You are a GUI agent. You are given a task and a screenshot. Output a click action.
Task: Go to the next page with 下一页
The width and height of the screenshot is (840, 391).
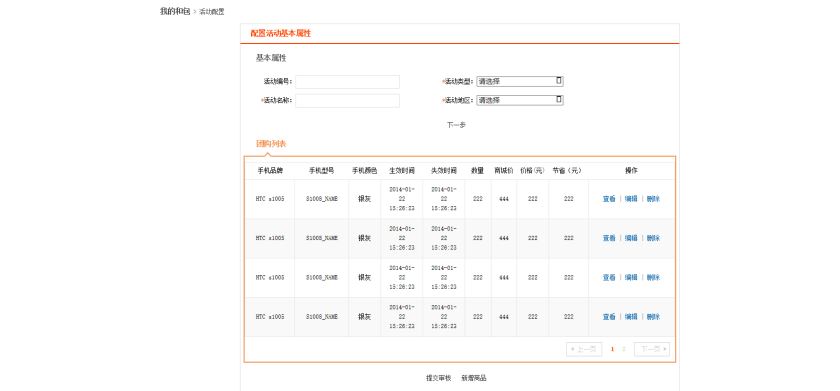pos(652,349)
